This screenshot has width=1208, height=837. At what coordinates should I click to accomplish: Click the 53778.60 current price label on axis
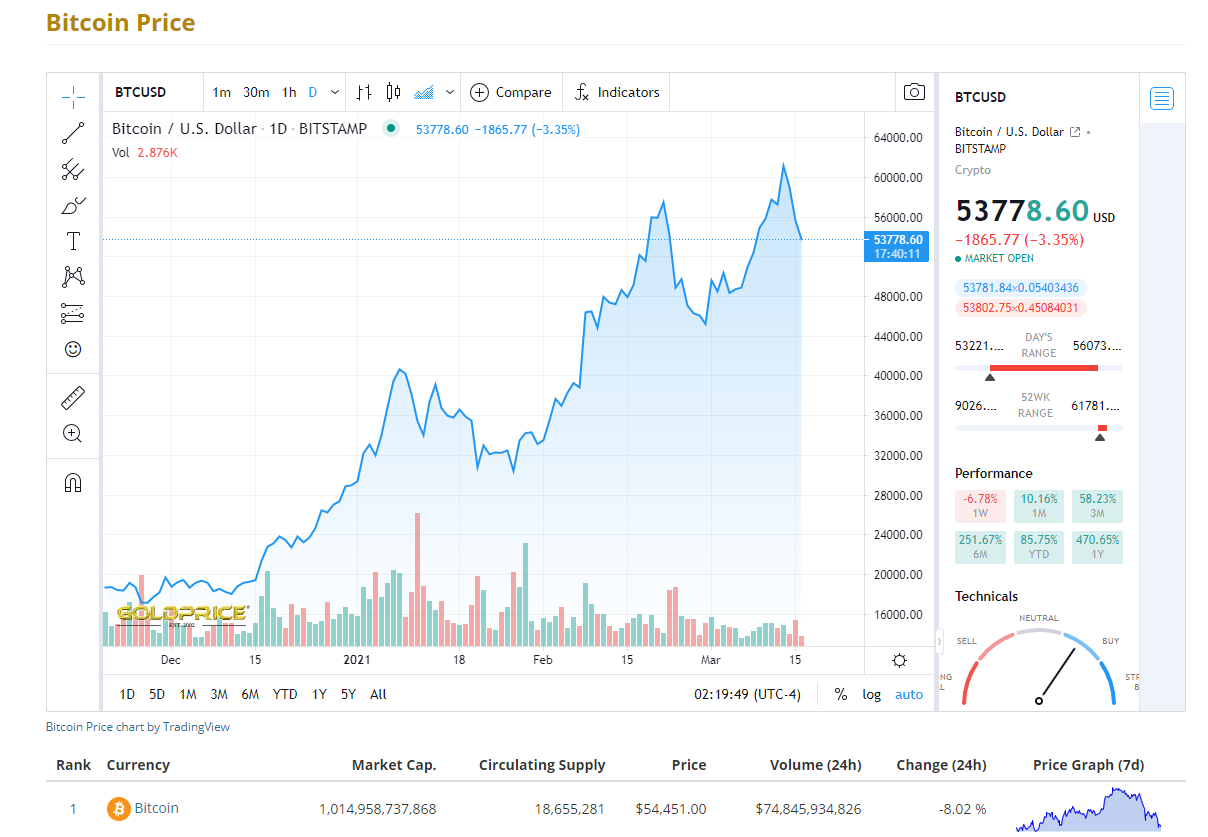pyautogui.click(x=897, y=246)
